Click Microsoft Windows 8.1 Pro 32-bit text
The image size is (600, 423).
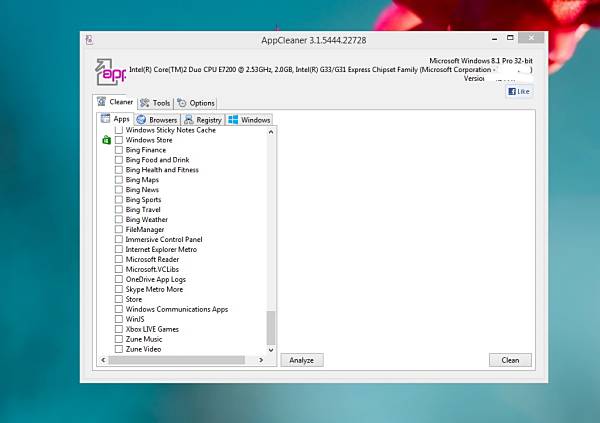click(481, 60)
